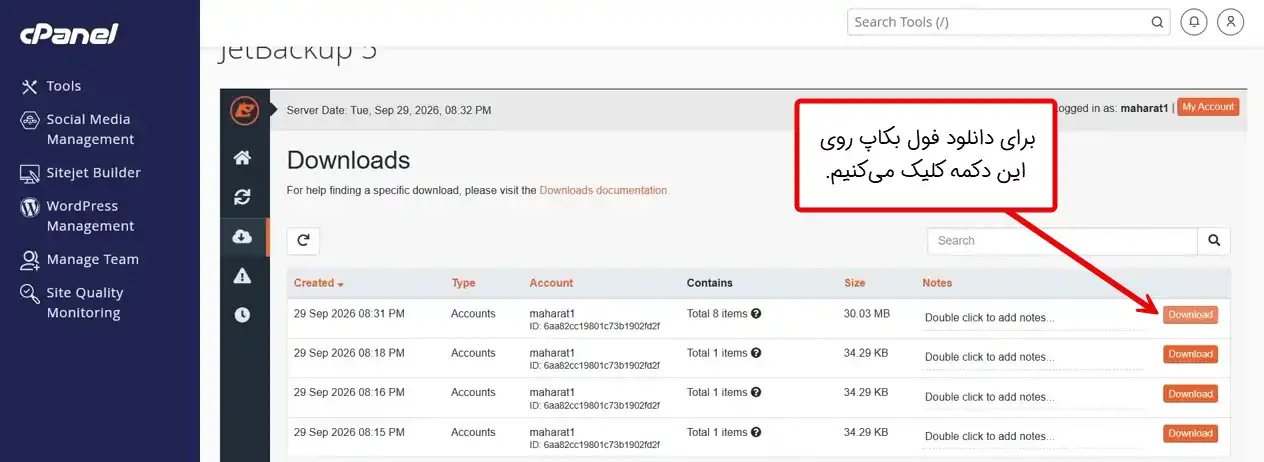Select the 29 Sep 2026 08:31 PM cell
Image resolution: width=1264 pixels, height=462 pixels.
click(349, 314)
